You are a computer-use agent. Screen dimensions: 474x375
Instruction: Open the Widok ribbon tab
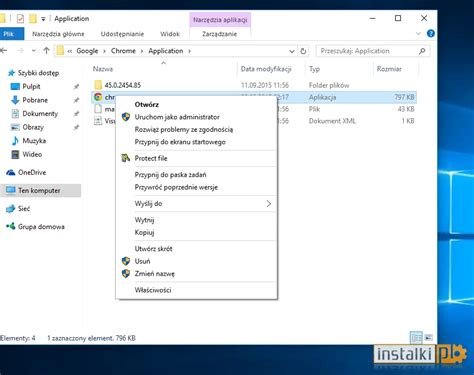point(170,34)
